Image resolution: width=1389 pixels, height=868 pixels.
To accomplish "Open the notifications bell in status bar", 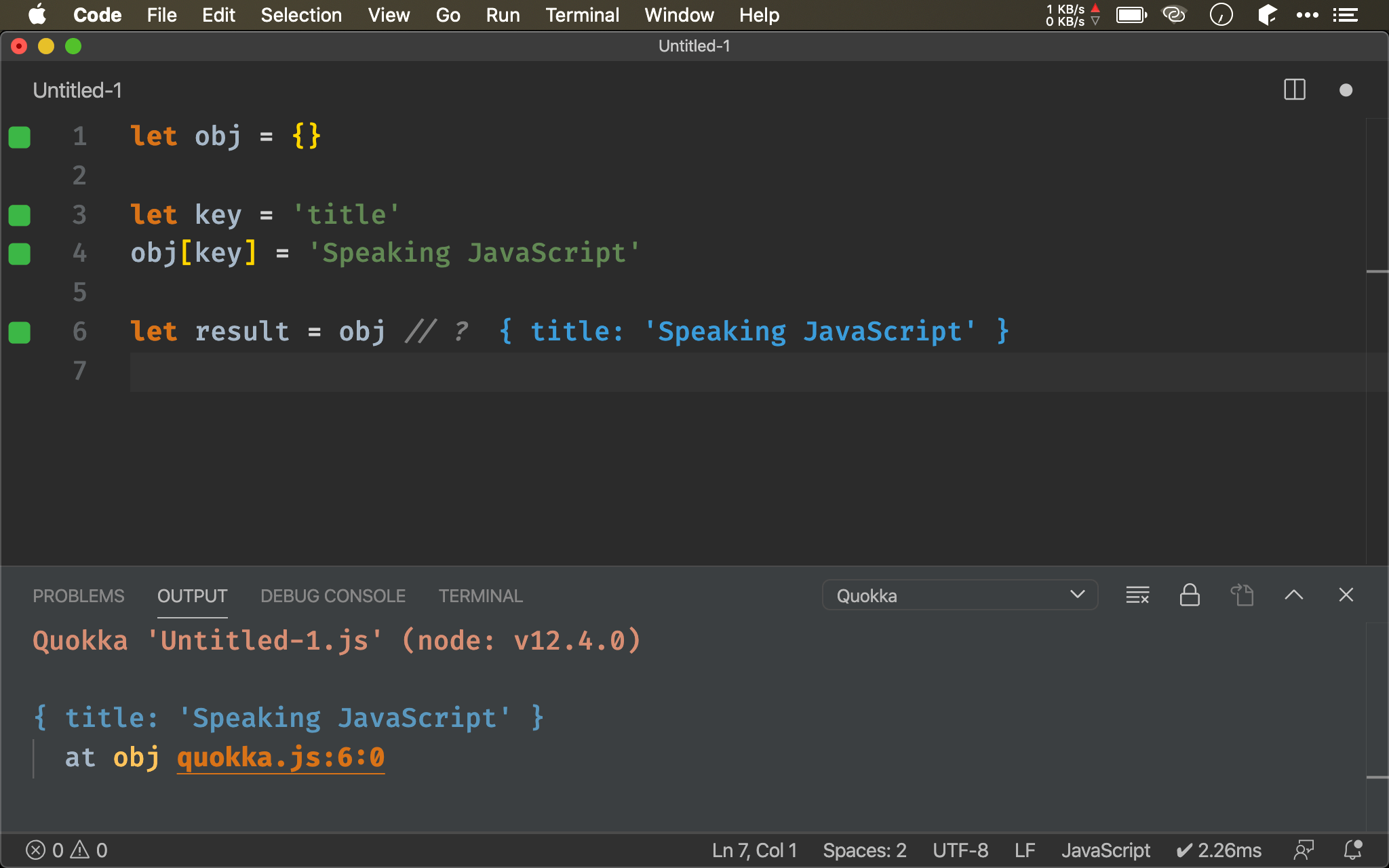I will (x=1352, y=850).
